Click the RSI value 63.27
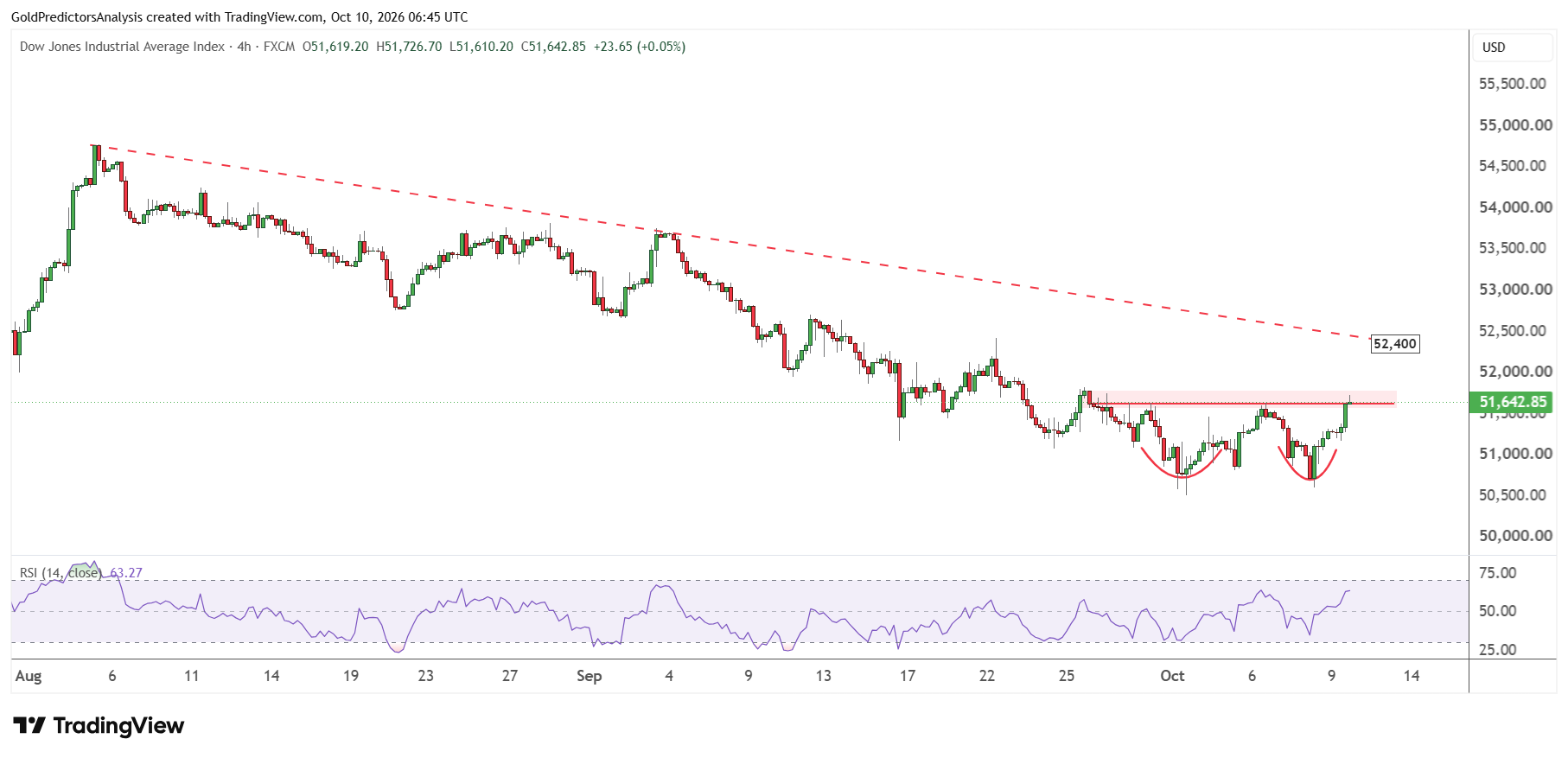This screenshot has height=758, width=1568. (126, 573)
